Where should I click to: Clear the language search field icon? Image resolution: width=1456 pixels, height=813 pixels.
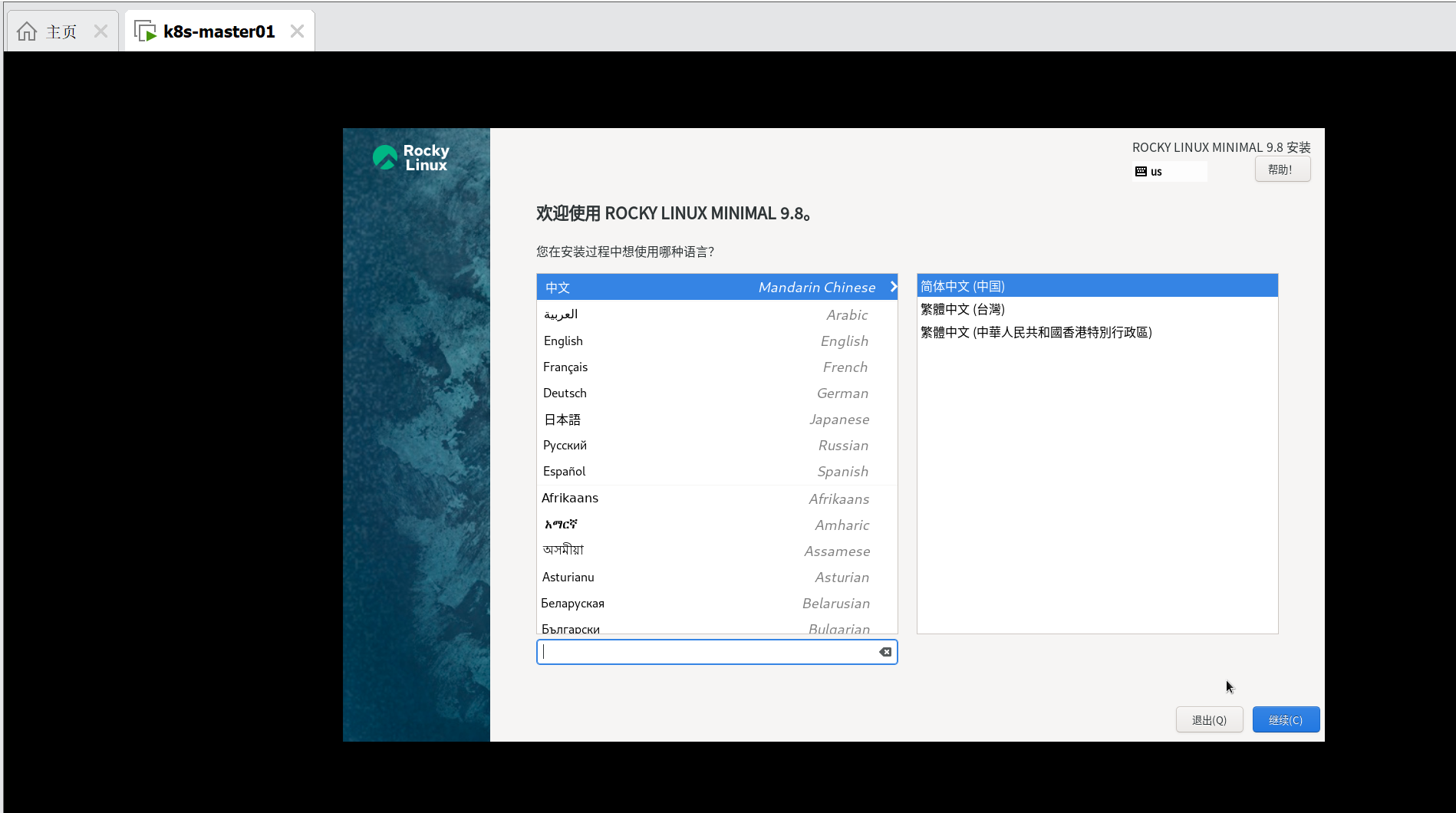click(885, 652)
